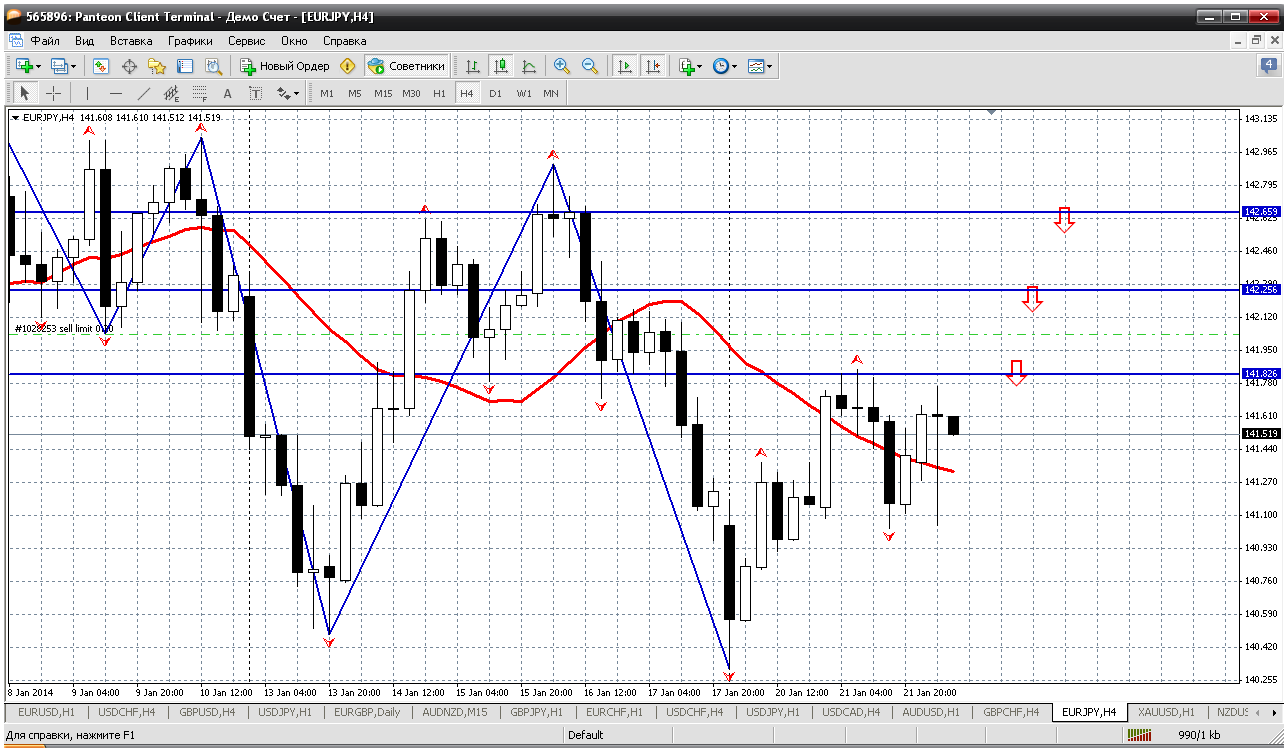Open the Market Watch window icon
Viewport: 1288px width, 748px height.
pos(101,66)
